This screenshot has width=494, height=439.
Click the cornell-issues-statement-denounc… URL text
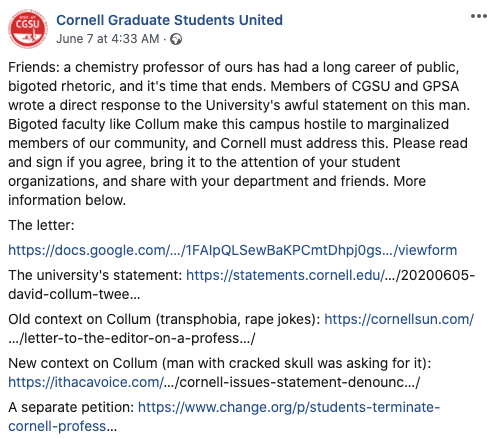coord(292,382)
